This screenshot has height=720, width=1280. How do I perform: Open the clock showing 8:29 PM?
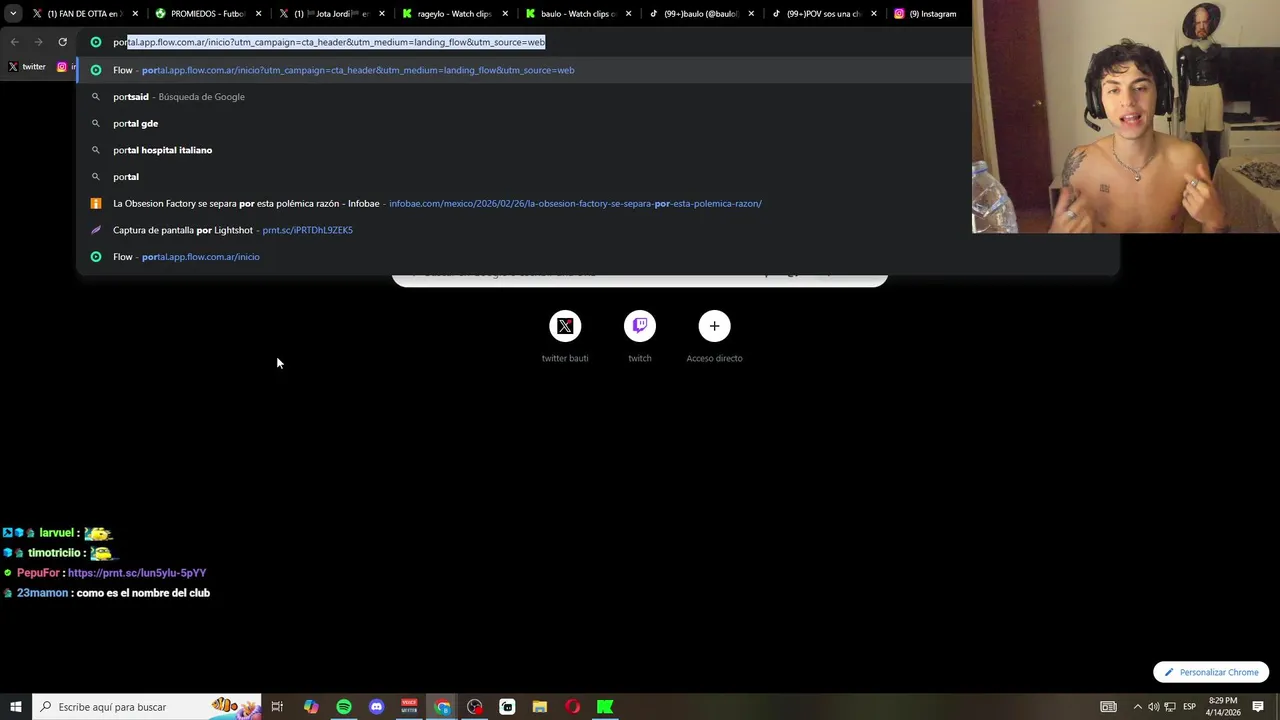1222,707
